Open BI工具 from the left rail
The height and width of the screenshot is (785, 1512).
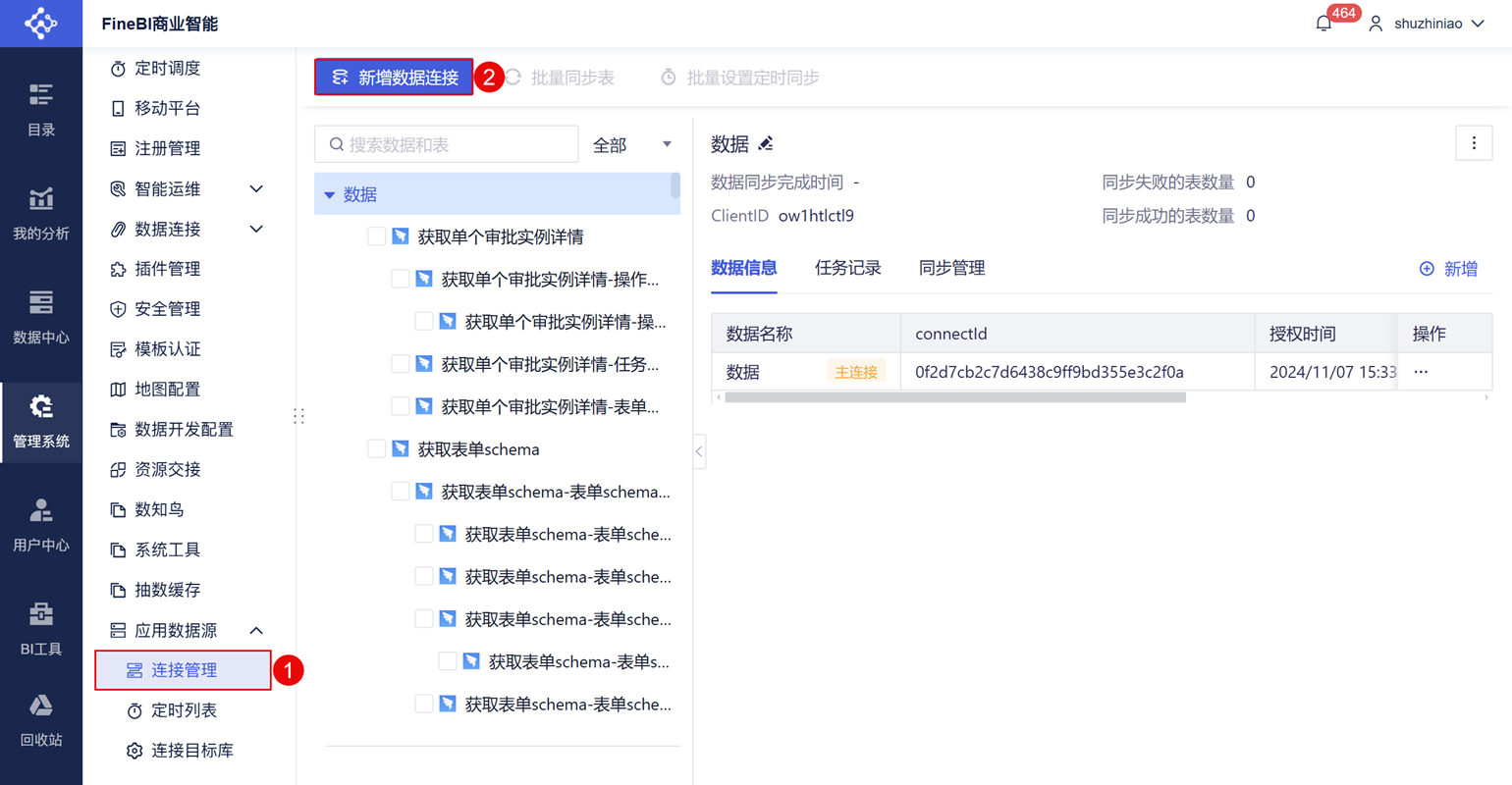click(41, 630)
